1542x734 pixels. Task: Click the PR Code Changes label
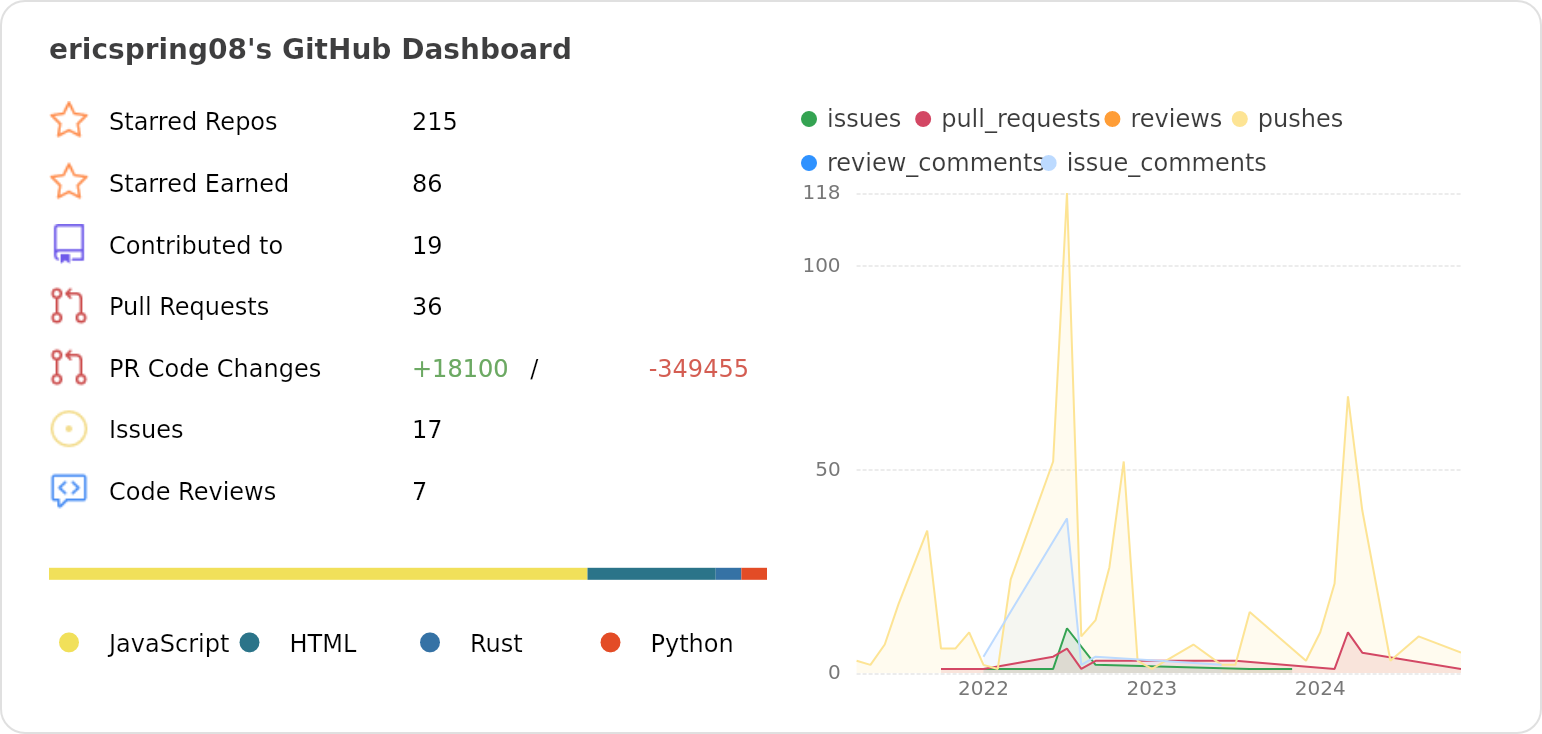[215, 369]
